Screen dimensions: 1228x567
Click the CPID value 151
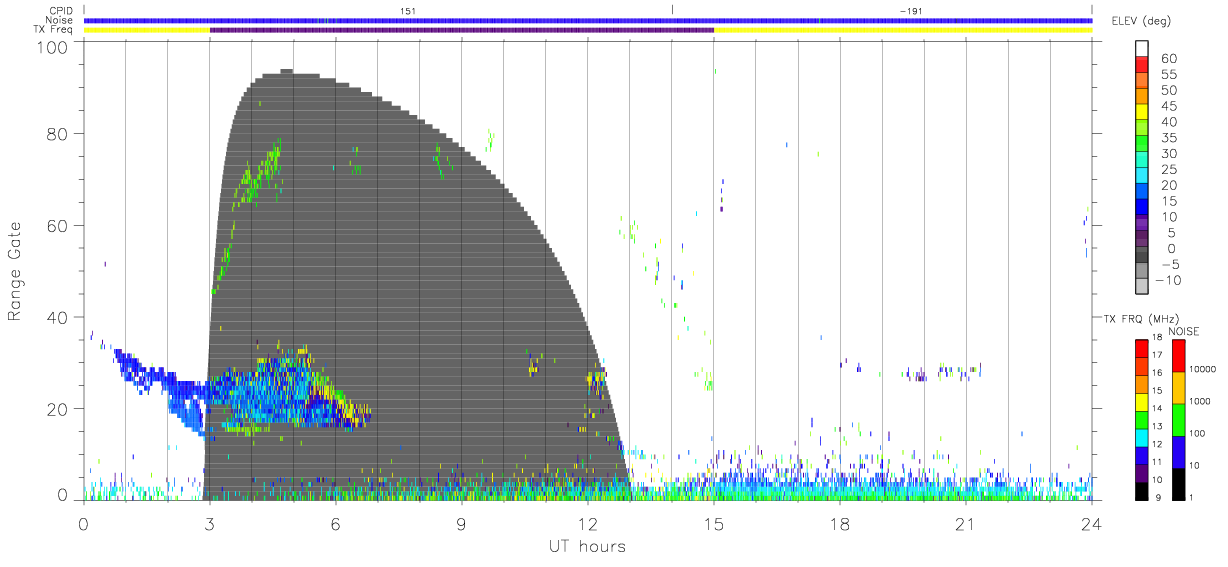(407, 10)
